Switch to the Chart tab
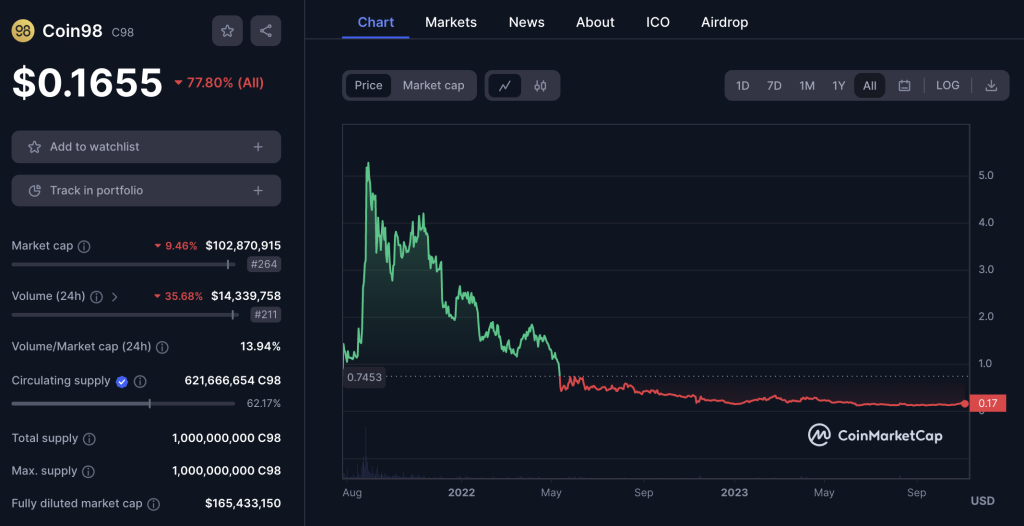The image size is (1024, 526). [x=376, y=22]
